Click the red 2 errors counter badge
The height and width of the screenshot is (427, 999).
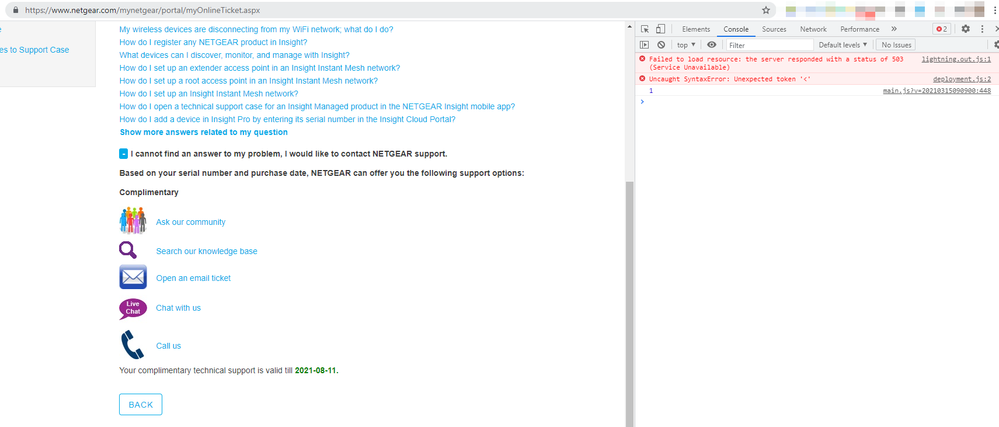(941, 29)
